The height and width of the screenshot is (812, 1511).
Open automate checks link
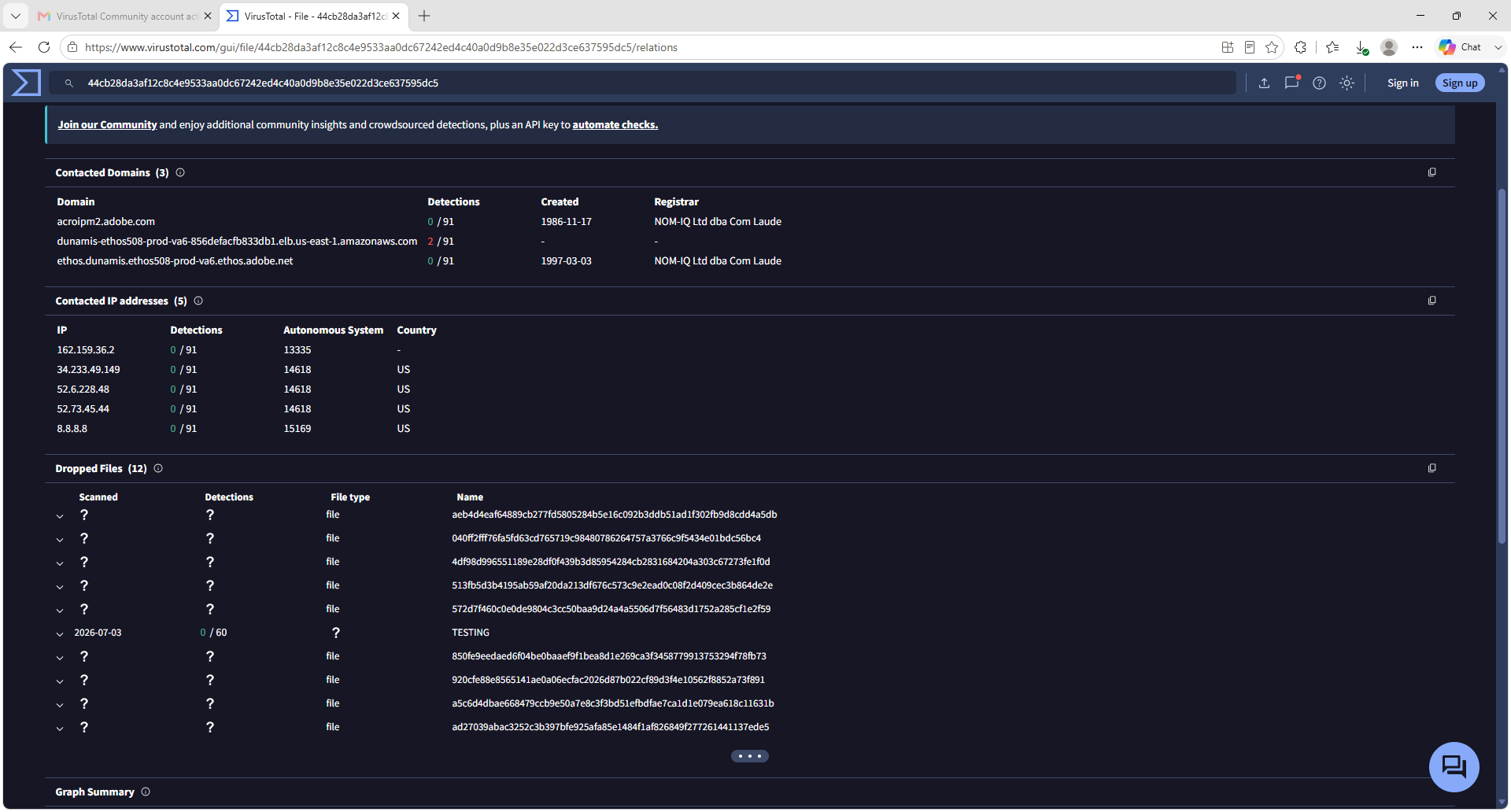click(x=615, y=124)
